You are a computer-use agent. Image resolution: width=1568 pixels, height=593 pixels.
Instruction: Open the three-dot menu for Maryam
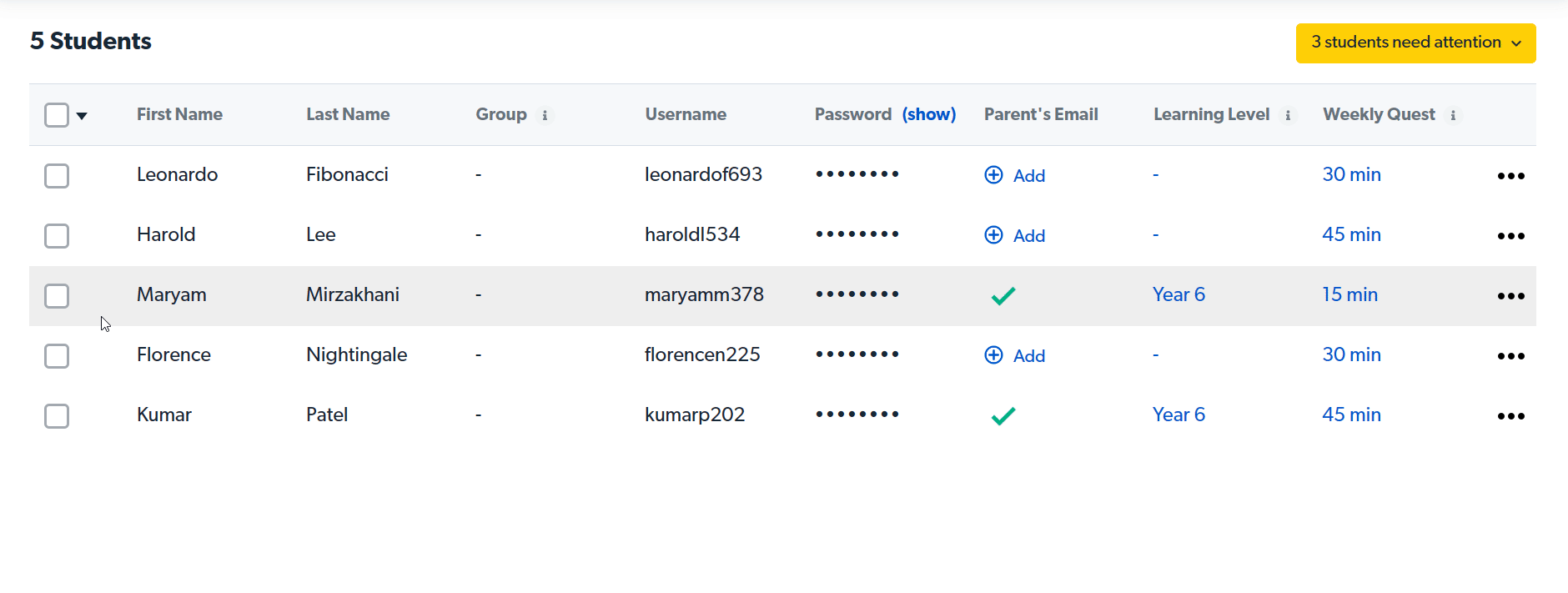tap(1510, 296)
